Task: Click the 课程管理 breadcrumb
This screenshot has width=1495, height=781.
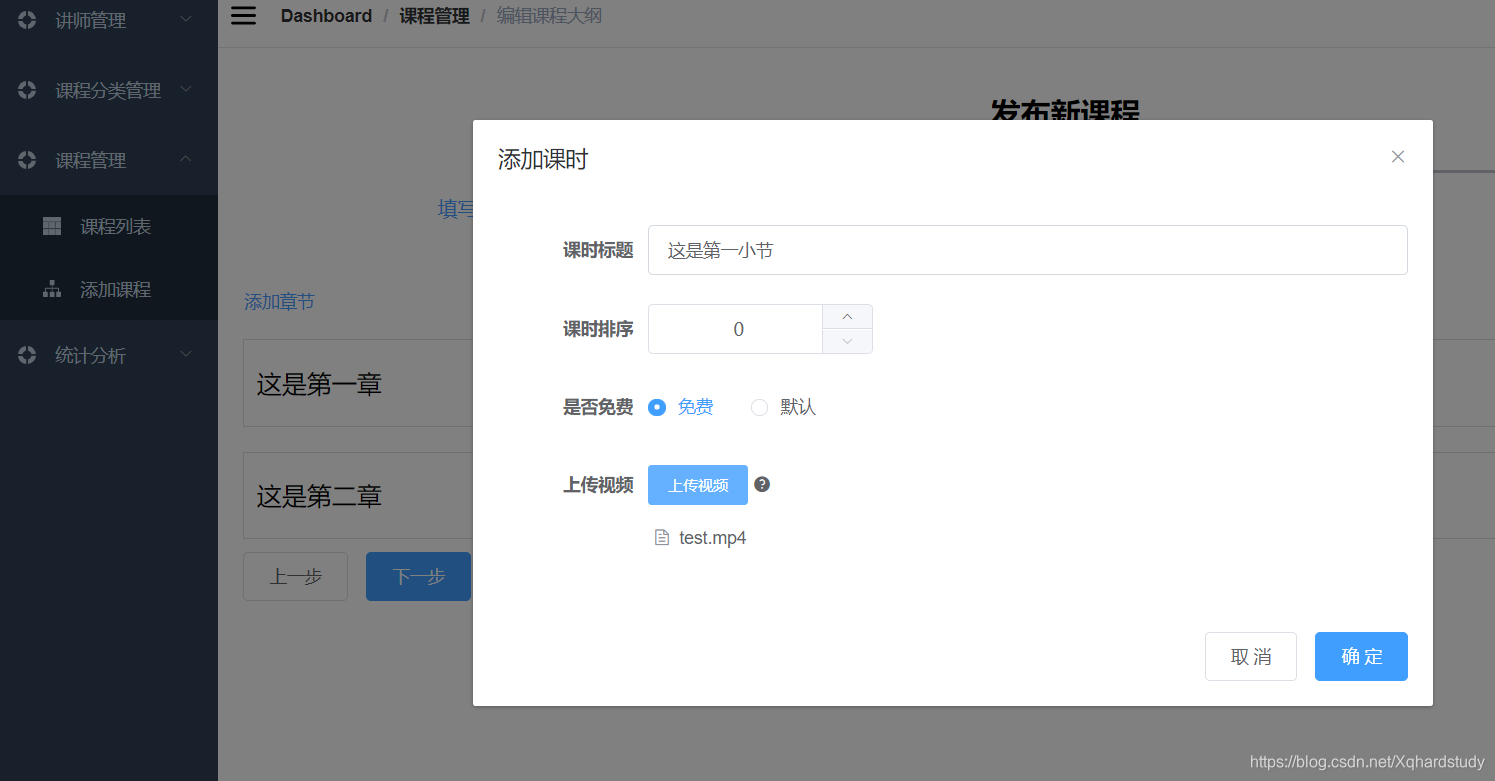Action: point(434,16)
